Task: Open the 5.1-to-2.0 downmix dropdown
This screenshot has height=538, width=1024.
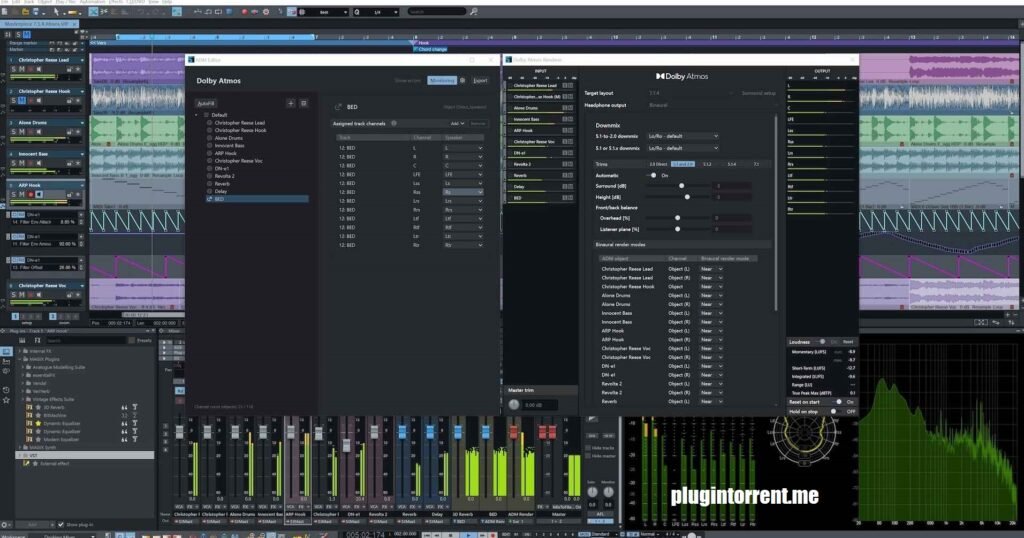Action: 683,136
